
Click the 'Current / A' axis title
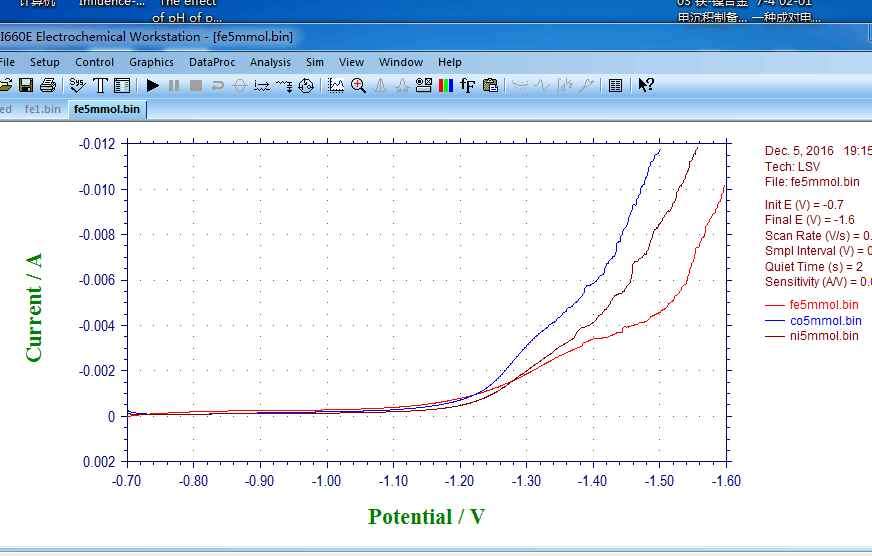(x=33, y=307)
